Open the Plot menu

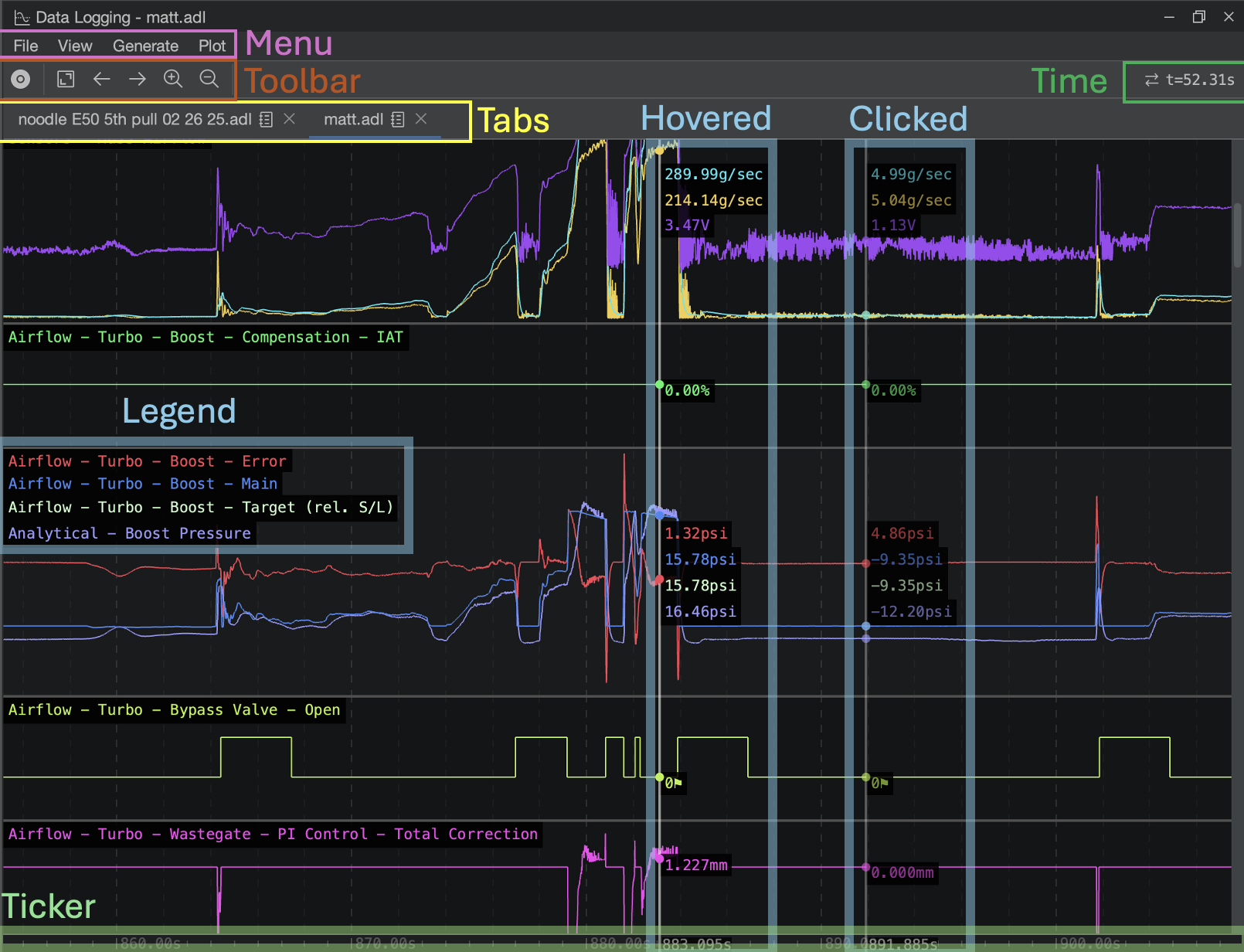pyautogui.click(x=212, y=46)
